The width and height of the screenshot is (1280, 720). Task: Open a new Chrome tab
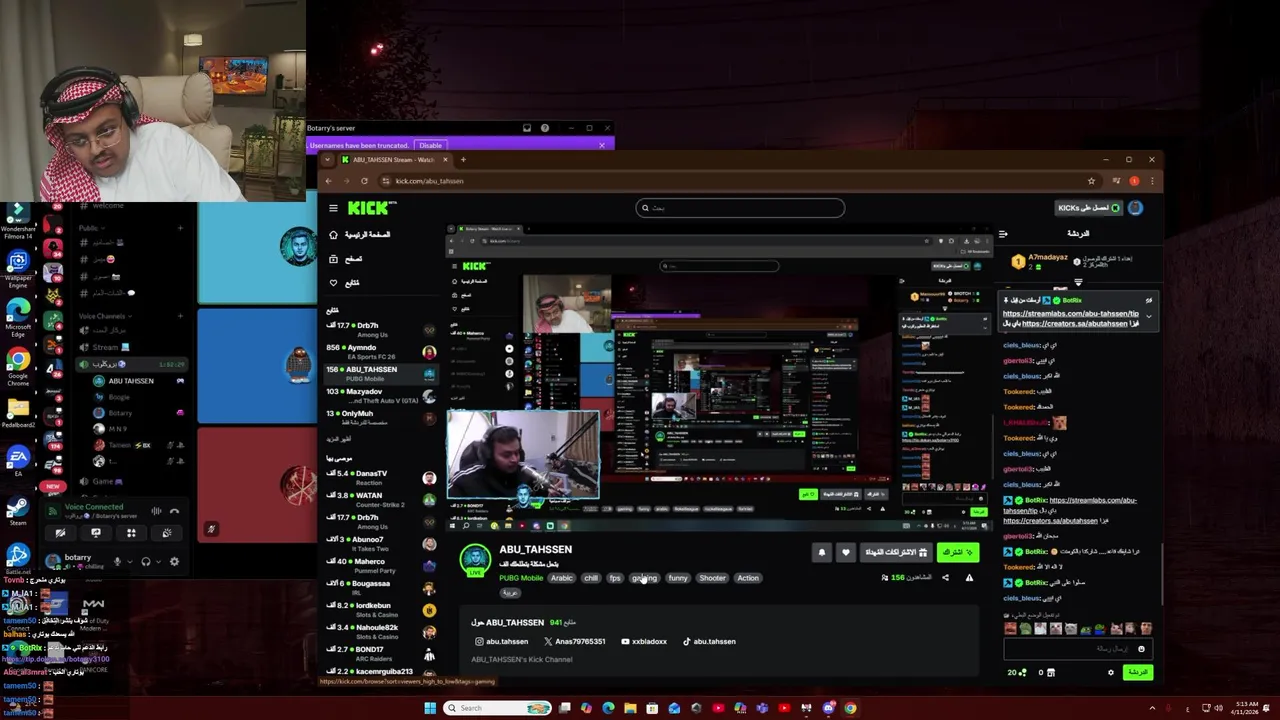point(463,160)
